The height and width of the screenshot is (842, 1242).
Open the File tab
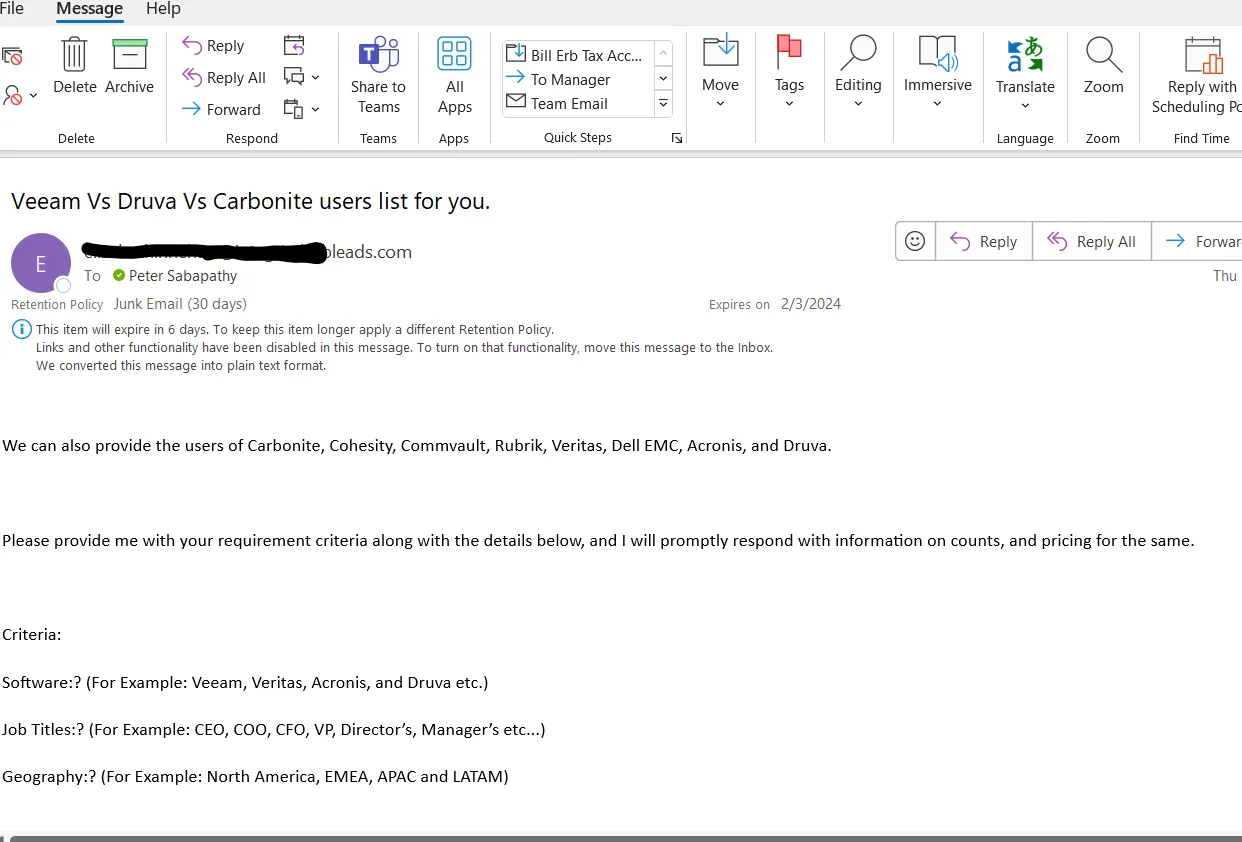pos(12,9)
